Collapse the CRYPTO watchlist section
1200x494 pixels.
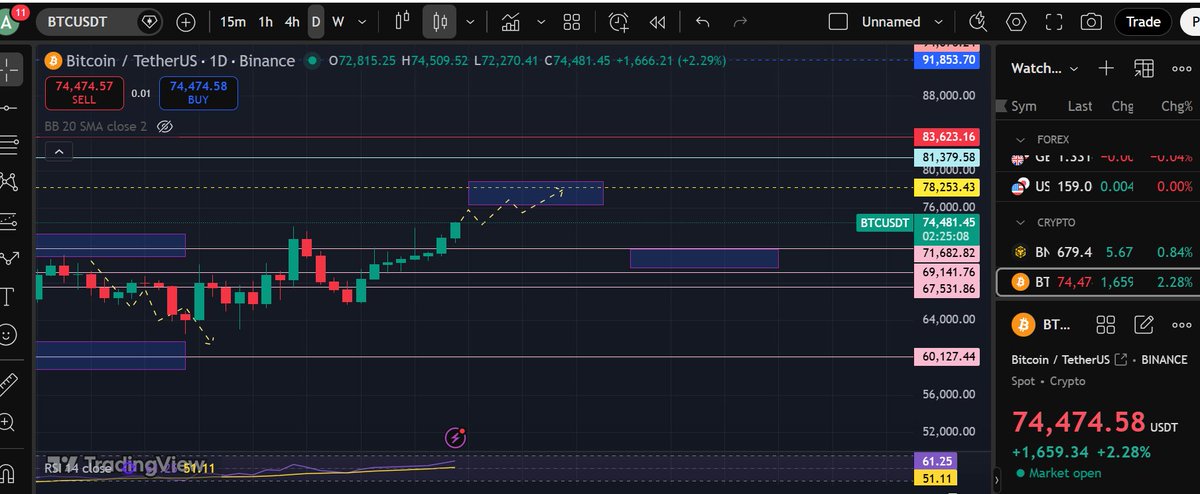[1021, 222]
